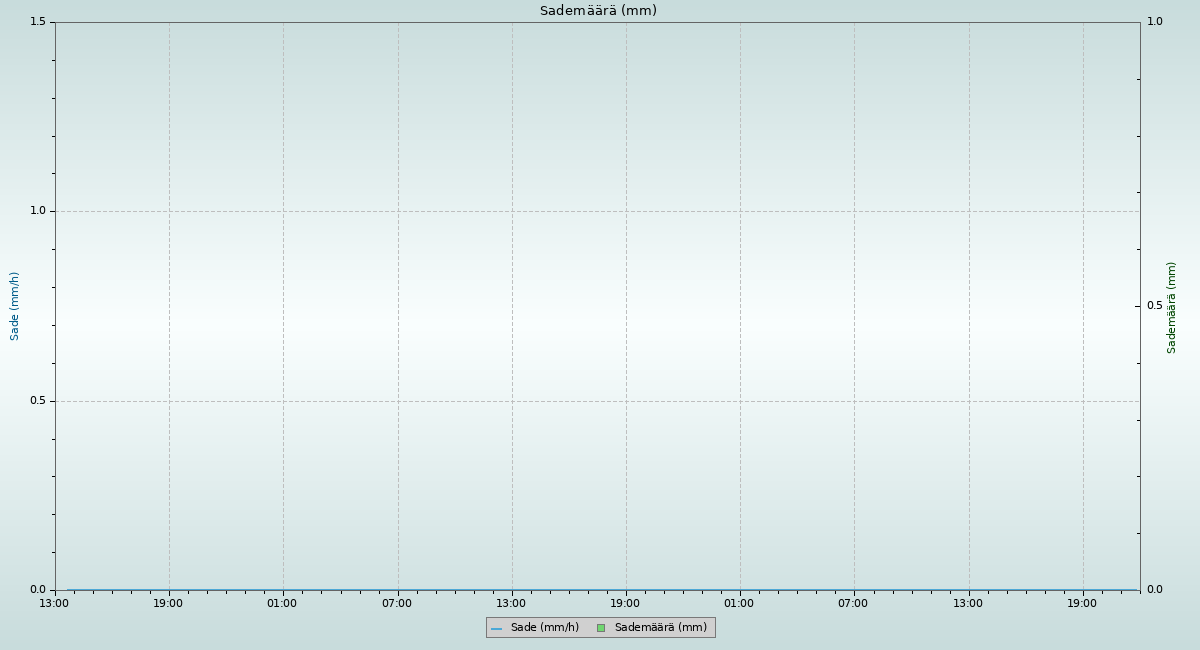This screenshot has width=1200, height=650.
Task: Click the 0.5 value on the left axis
Action: (x=38, y=401)
